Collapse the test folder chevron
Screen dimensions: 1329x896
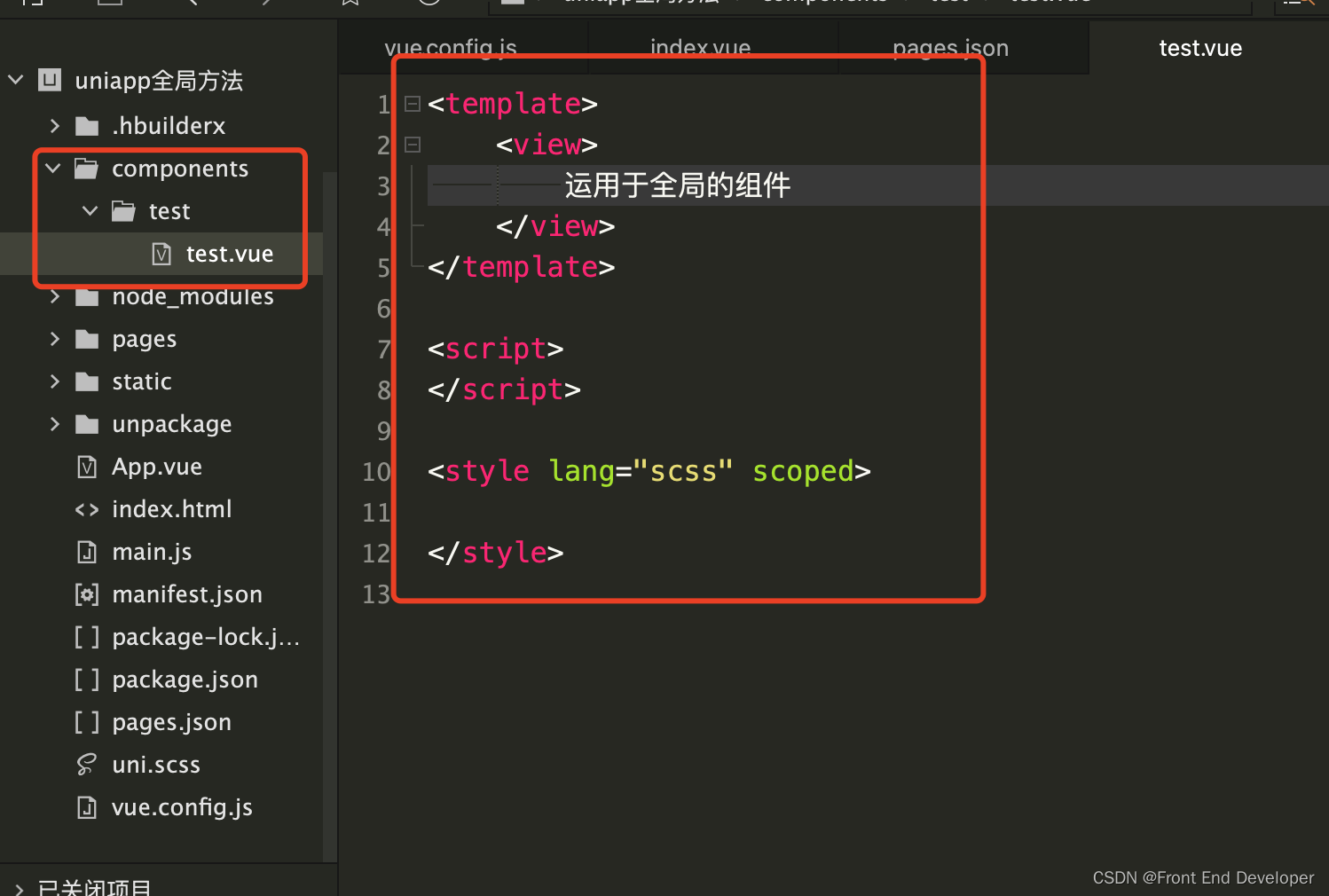coord(90,210)
